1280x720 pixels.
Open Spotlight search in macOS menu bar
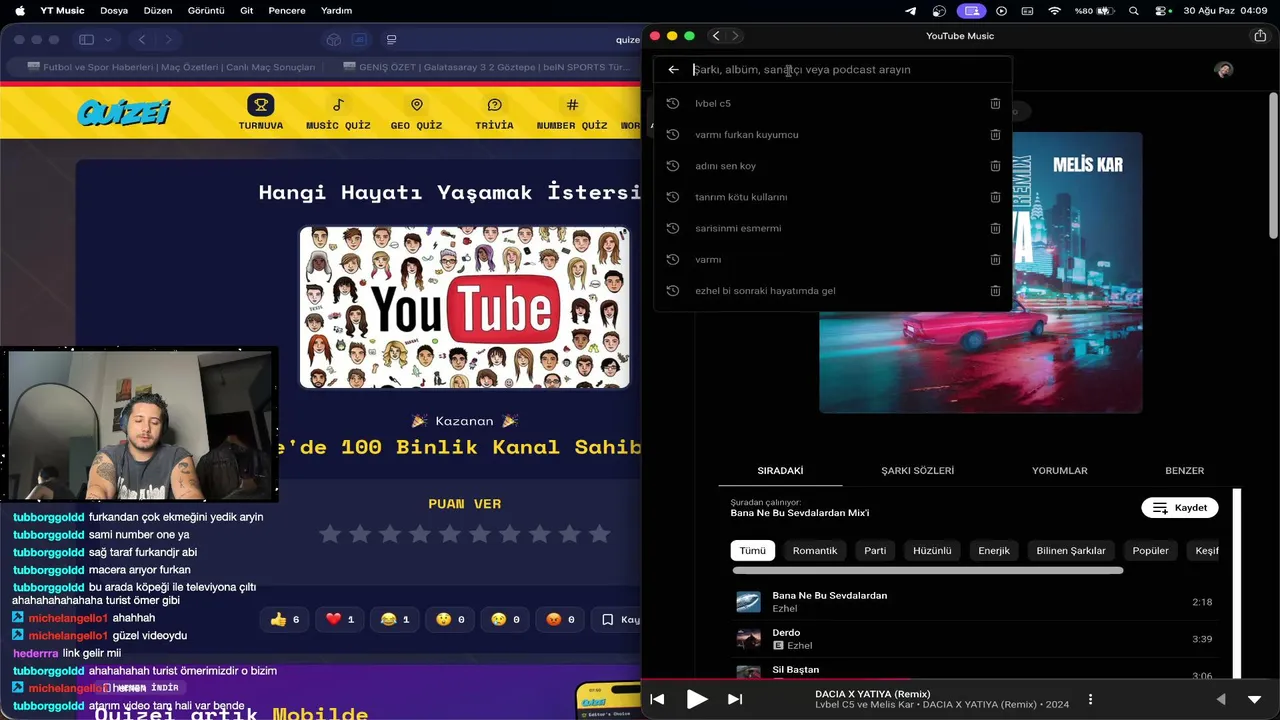pyautogui.click(x=1133, y=11)
